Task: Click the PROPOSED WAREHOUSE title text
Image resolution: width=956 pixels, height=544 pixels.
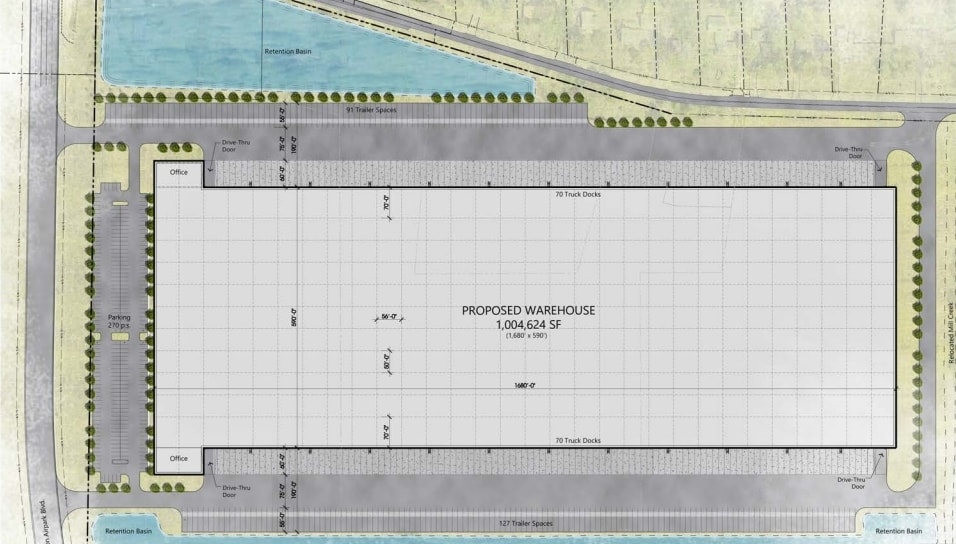Action: pos(528,310)
